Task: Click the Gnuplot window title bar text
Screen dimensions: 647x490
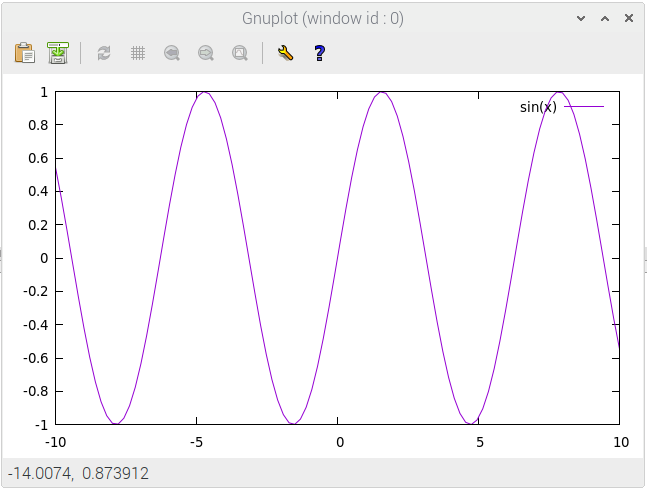Action: click(323, 18)
